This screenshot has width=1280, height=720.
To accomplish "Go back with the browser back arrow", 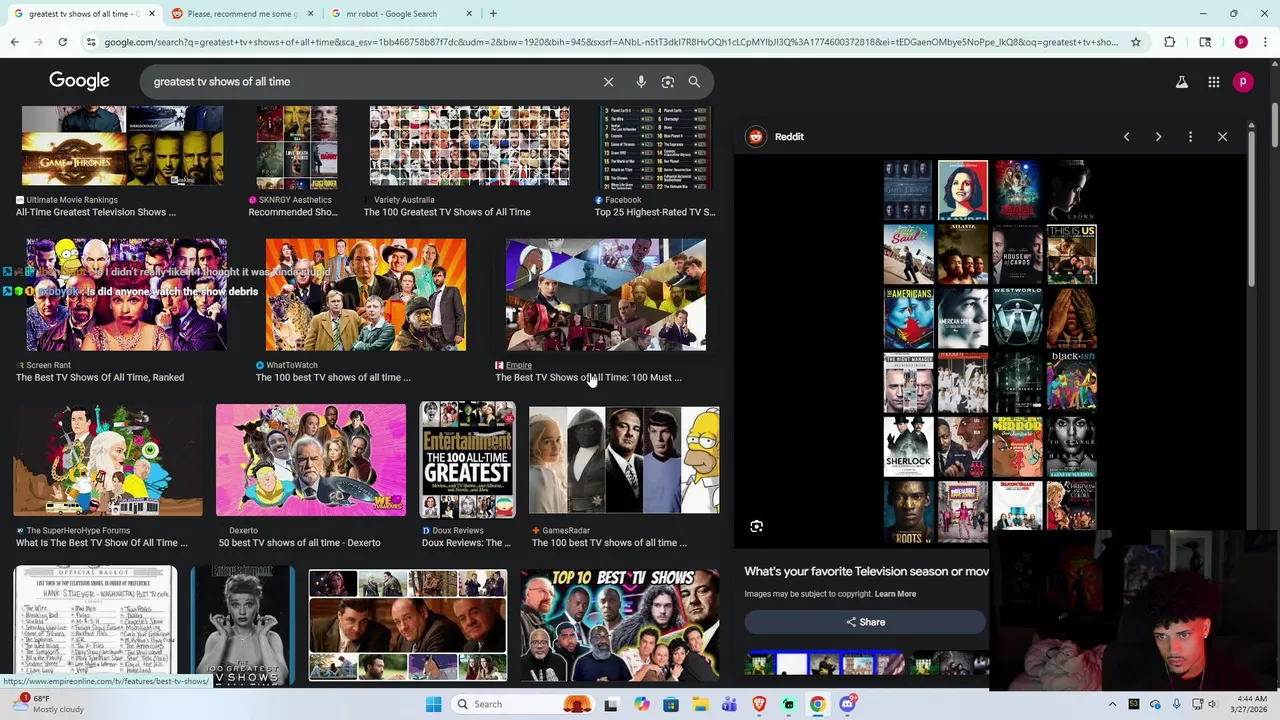I will coord(14,42).
